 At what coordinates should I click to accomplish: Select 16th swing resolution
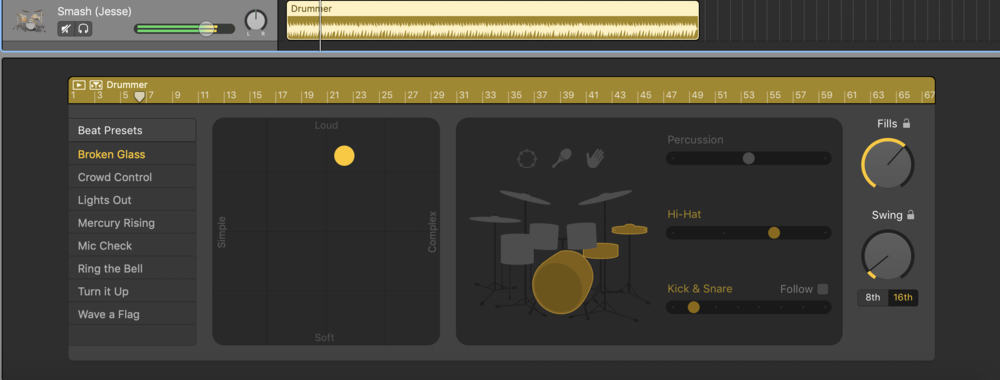pyautogui.click(x=902, y=298)
